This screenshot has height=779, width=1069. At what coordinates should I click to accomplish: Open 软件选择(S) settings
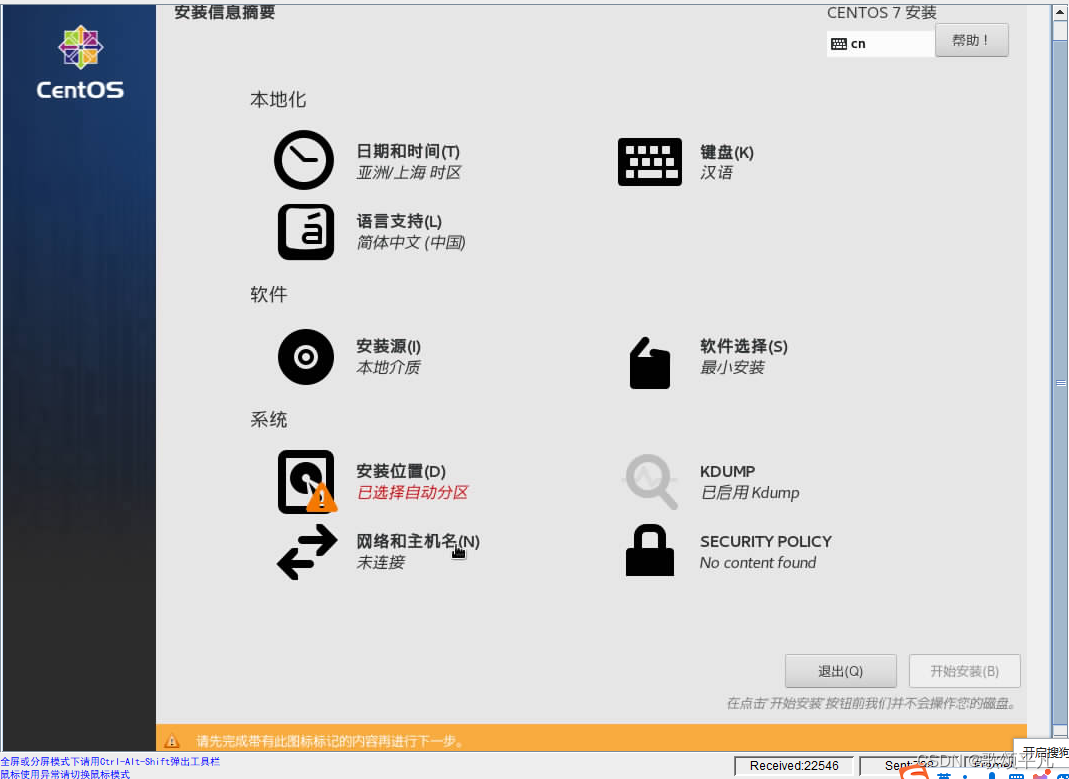pyautogui.click(x=744, y=346)
